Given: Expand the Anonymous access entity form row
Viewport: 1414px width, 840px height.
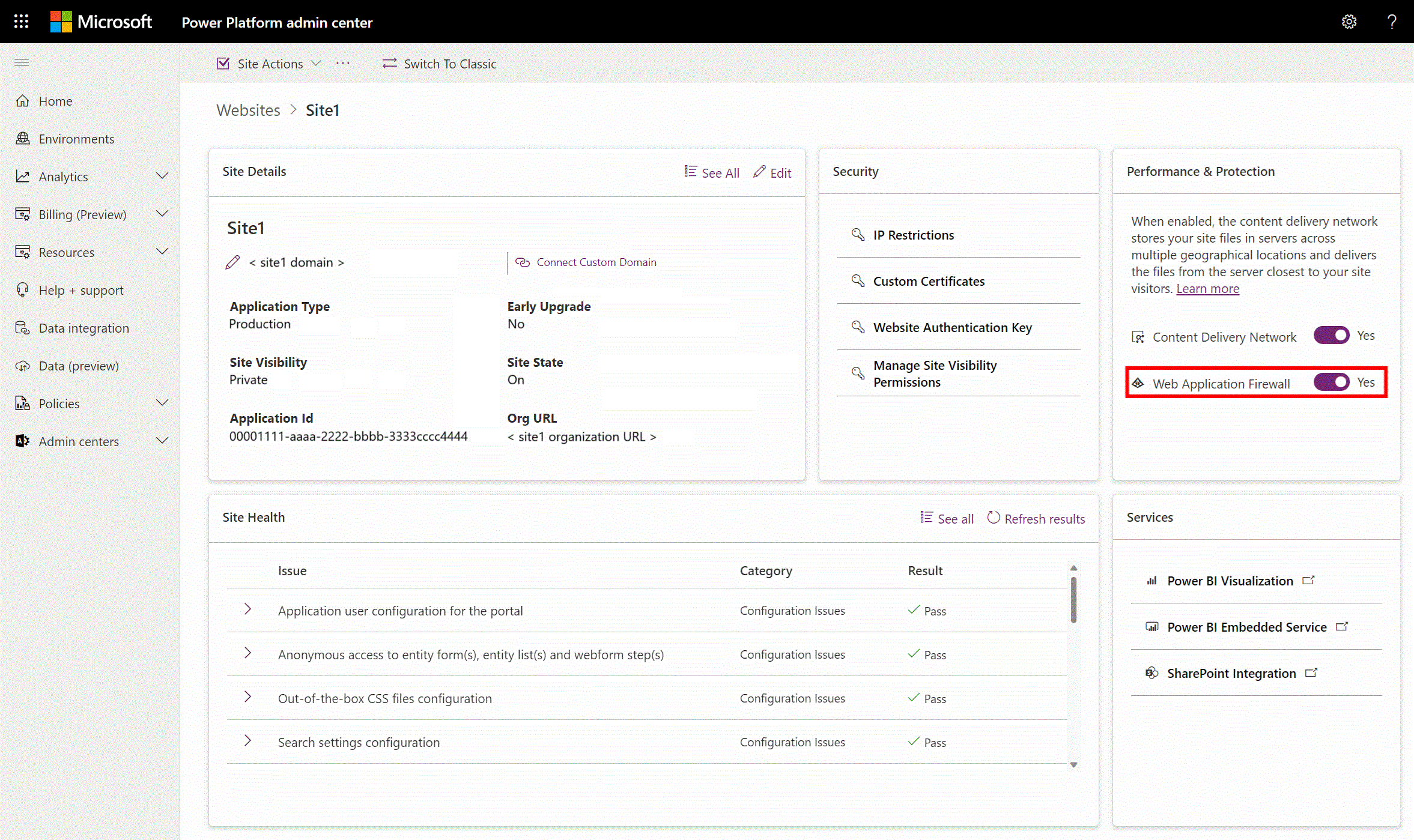Looking at the screenshot, I should tap(247, 654).
